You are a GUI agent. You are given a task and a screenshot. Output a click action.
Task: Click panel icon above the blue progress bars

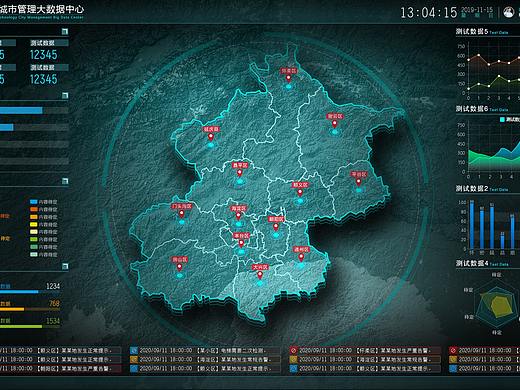(x=65, y=96)
